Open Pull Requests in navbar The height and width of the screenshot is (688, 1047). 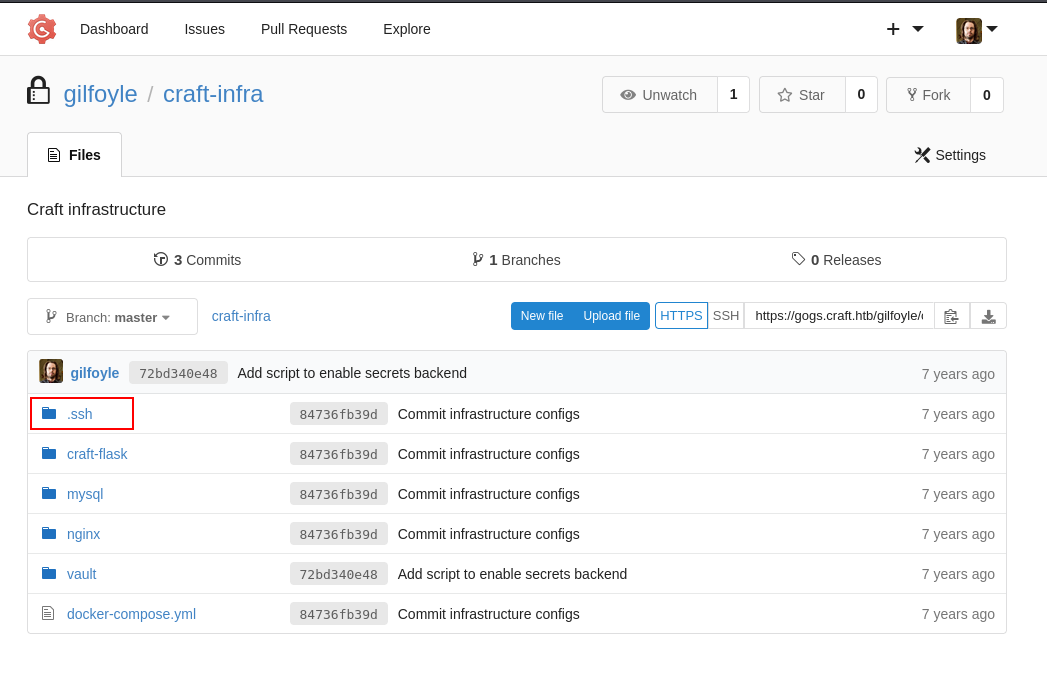coord(304,29)
